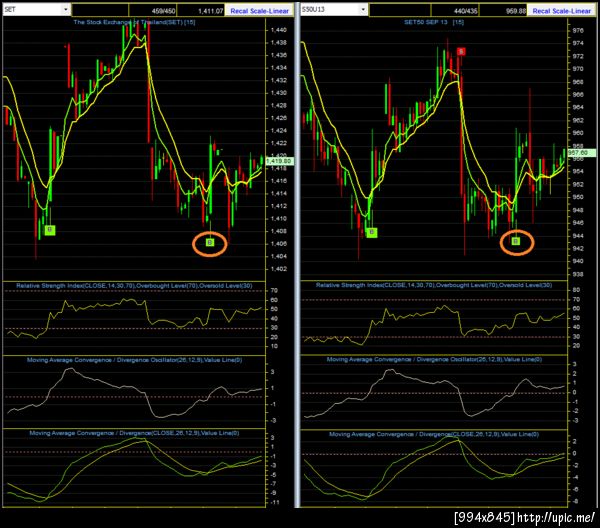The image size is (600, 528).
Task: Select the Relative Strength Index title in S50U13 panel
Action: [434, 285]
